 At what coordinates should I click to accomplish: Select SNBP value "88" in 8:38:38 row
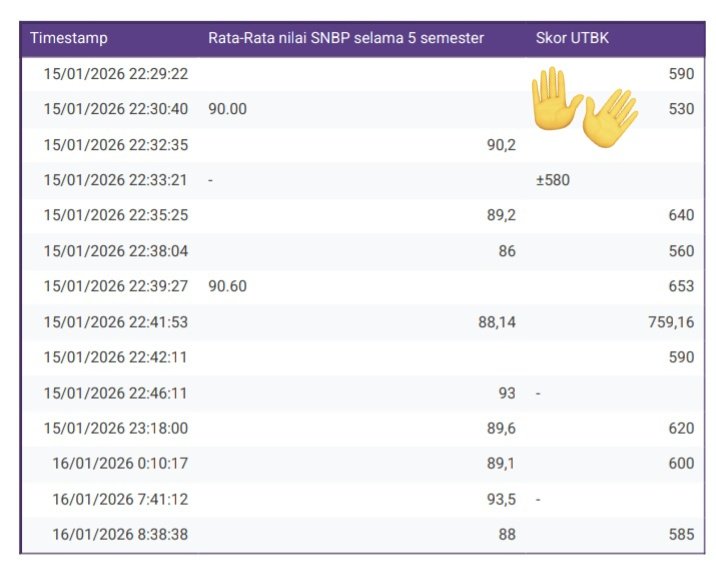click(507, 535)
